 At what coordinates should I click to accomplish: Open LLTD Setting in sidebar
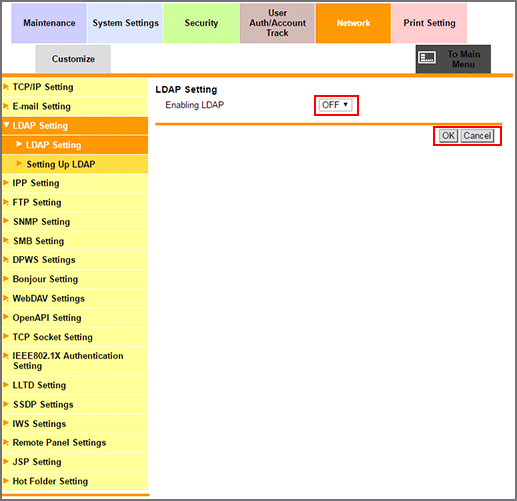coord(75,386)
